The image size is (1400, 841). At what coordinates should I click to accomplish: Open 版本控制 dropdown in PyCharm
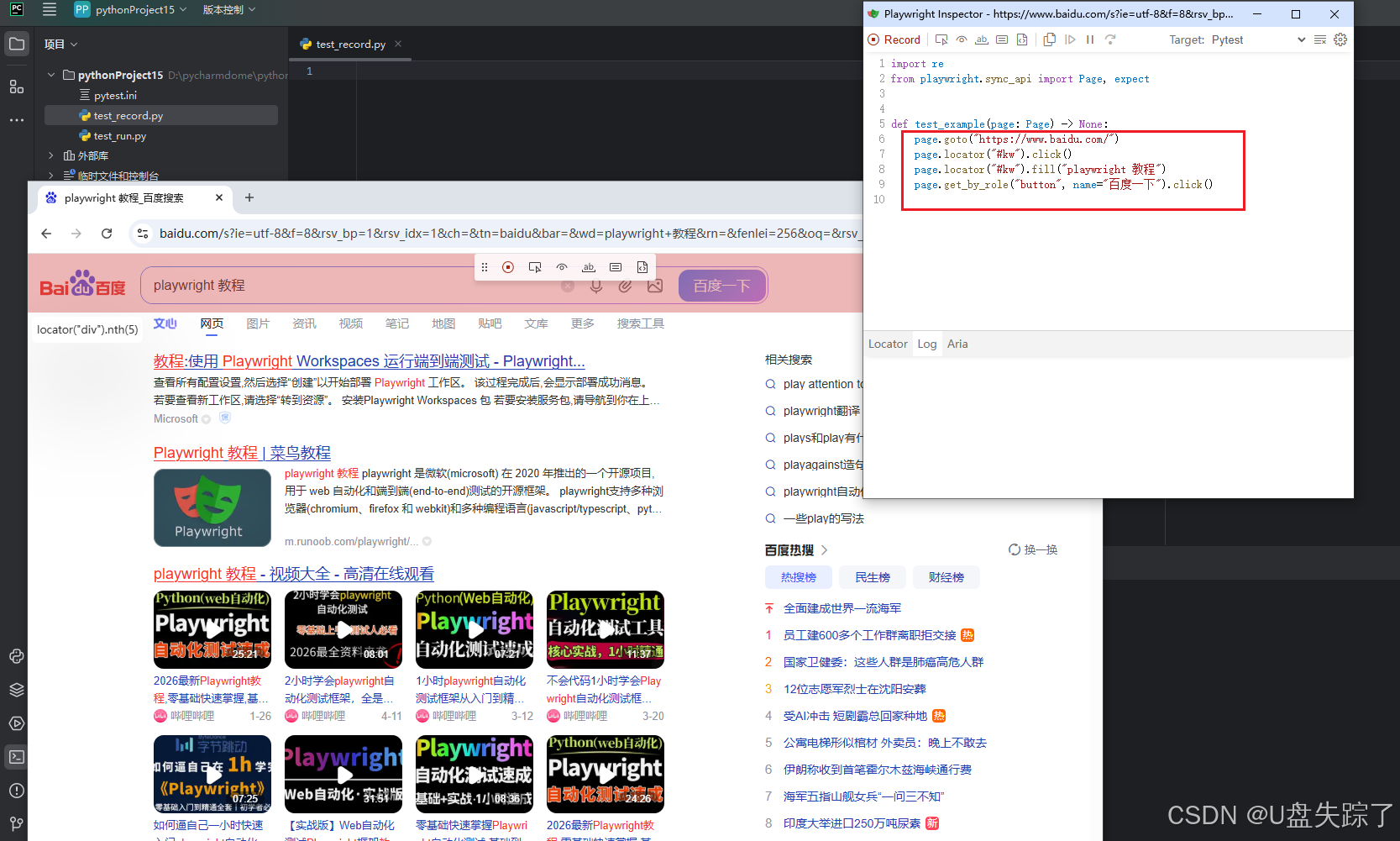pyautogui.click(x=229, y=10)
